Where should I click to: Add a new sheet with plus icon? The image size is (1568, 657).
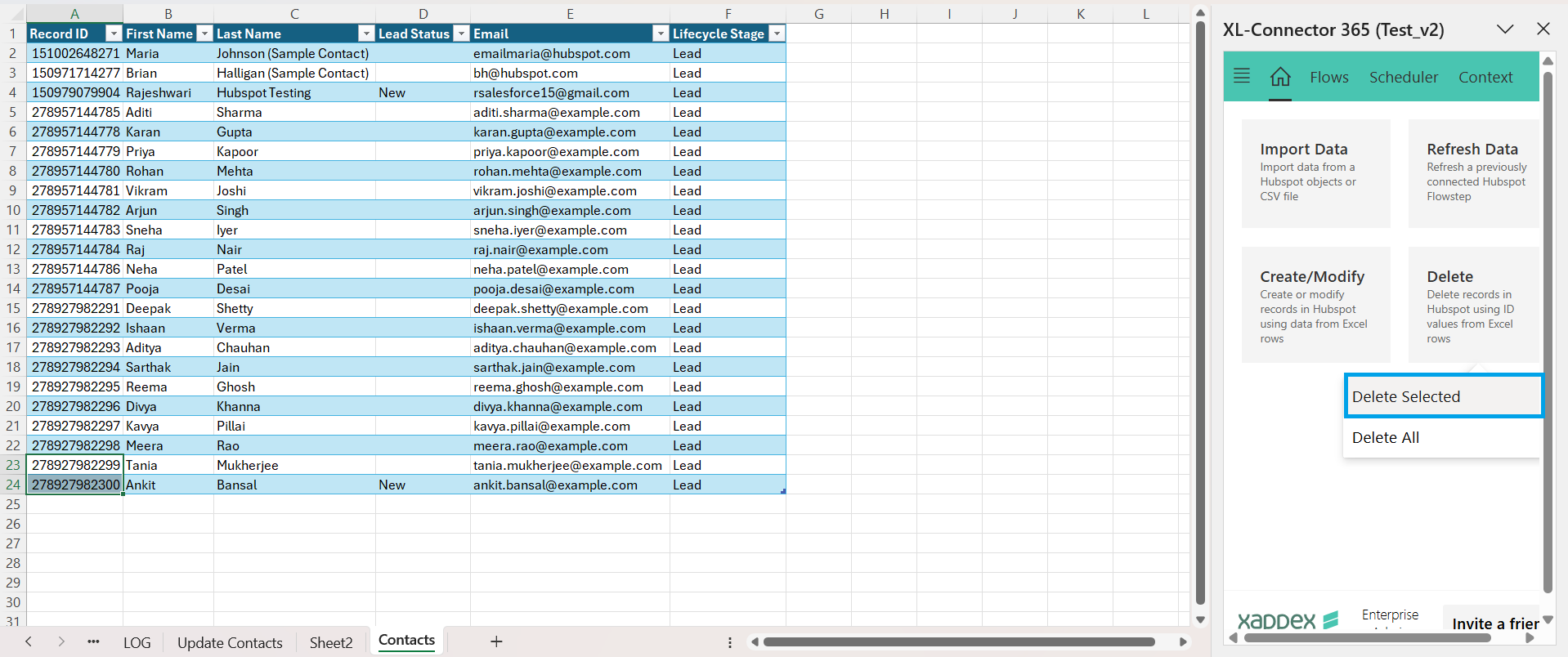[496, 641]
